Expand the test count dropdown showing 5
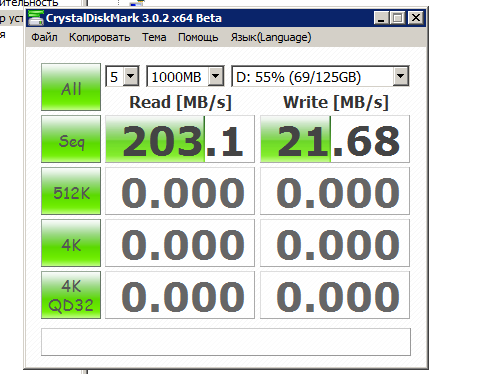 coord(131,76)
